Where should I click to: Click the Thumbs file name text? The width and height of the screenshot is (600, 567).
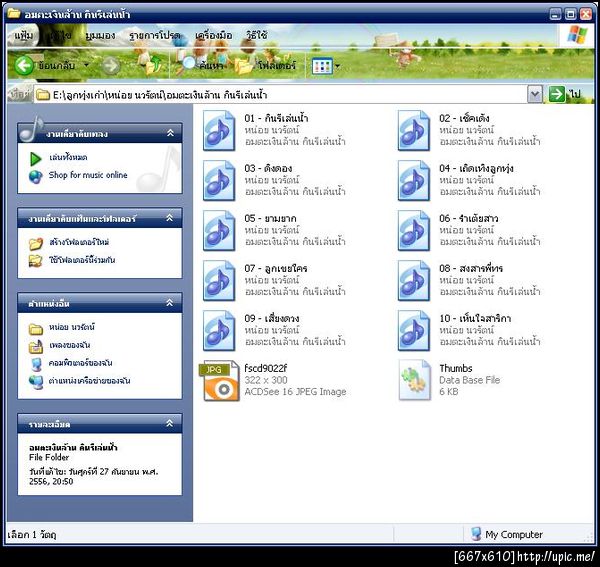[x=456, y=368]
